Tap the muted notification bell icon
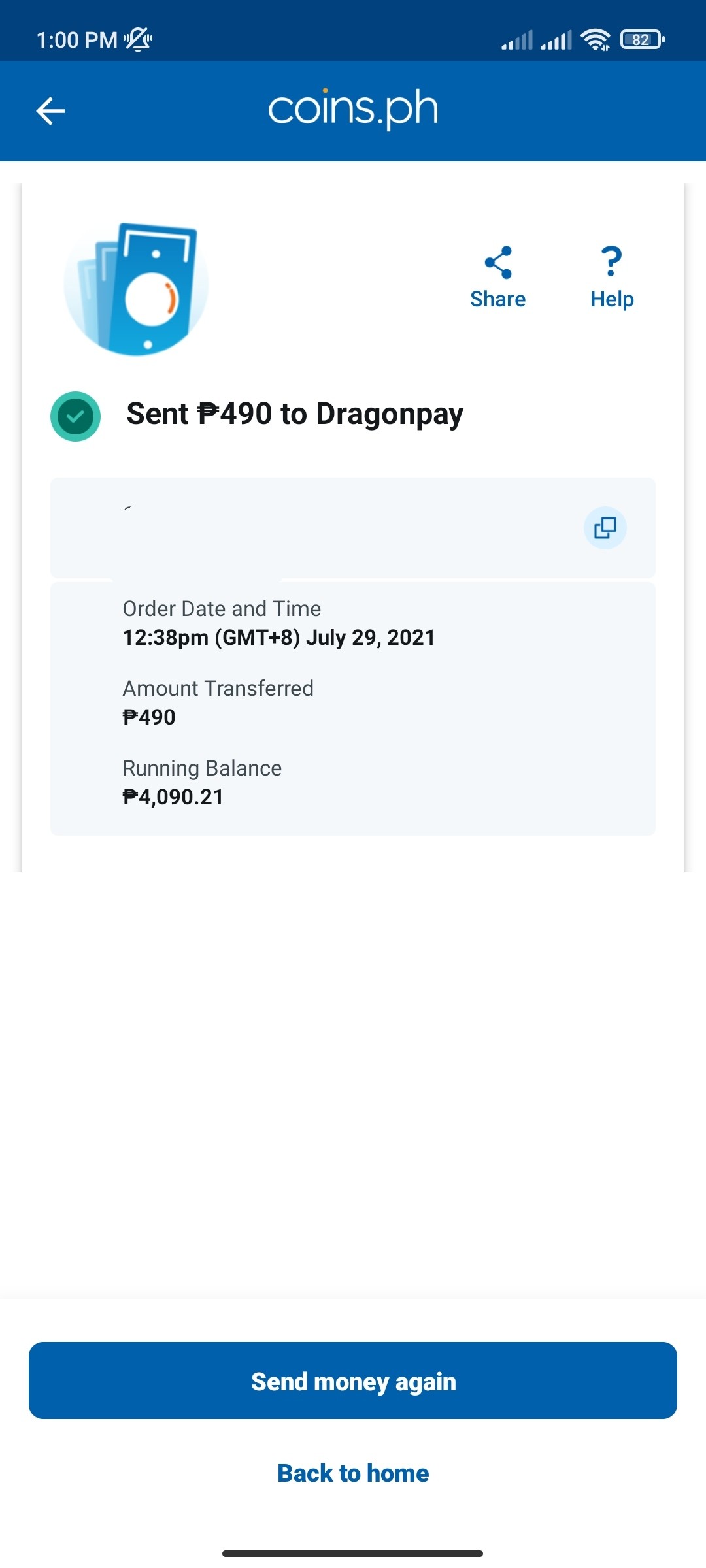 [138, 40]
